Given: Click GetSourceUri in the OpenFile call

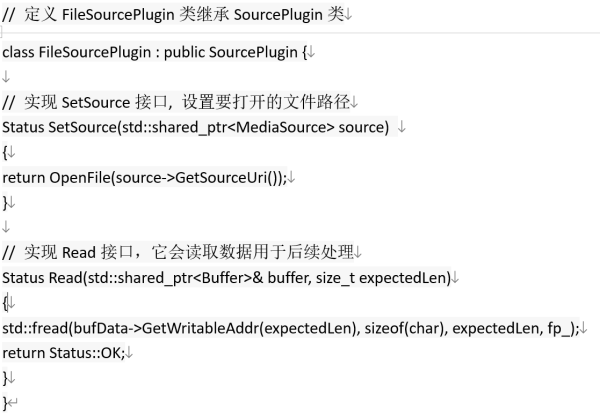Looking at the screenshot, I should 221,178.
